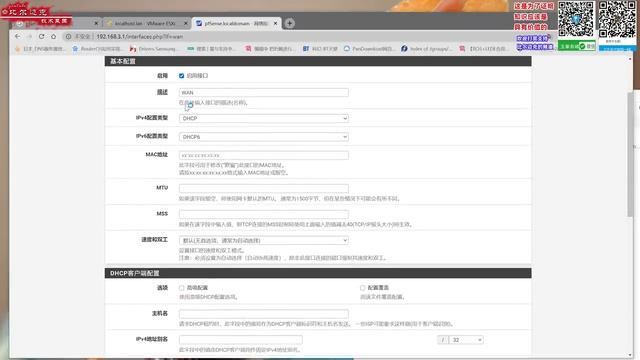Open the browser home page

[x=53, y=36]
